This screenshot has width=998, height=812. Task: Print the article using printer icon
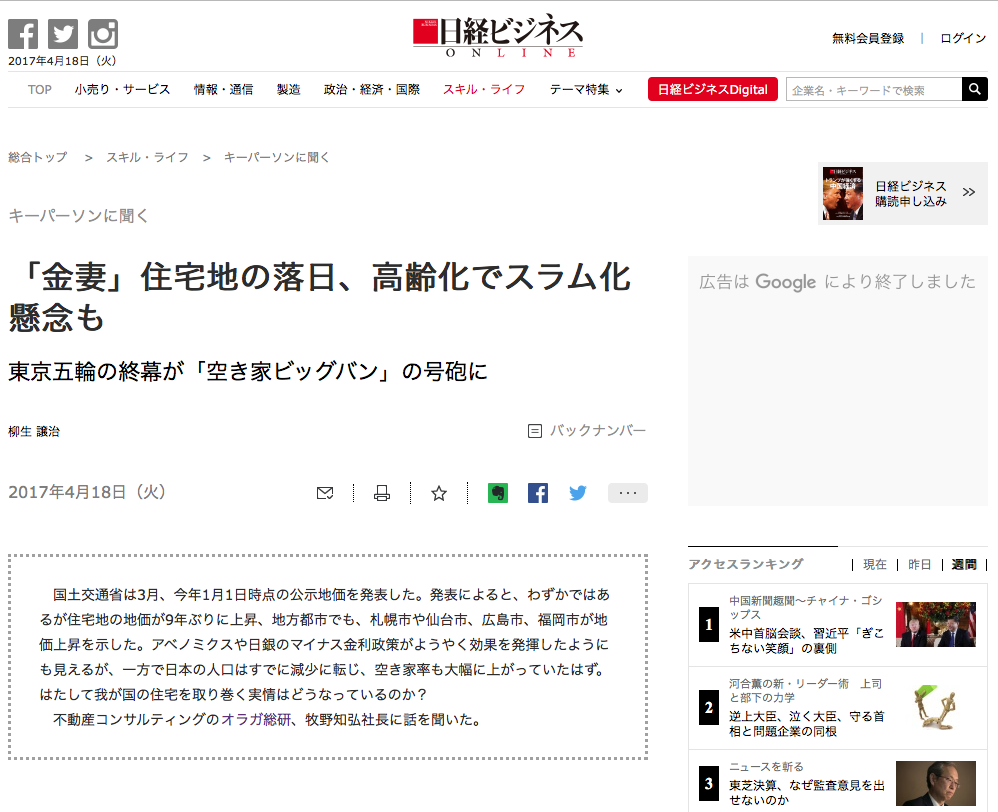pyautogui.click(x=381, y=493)
